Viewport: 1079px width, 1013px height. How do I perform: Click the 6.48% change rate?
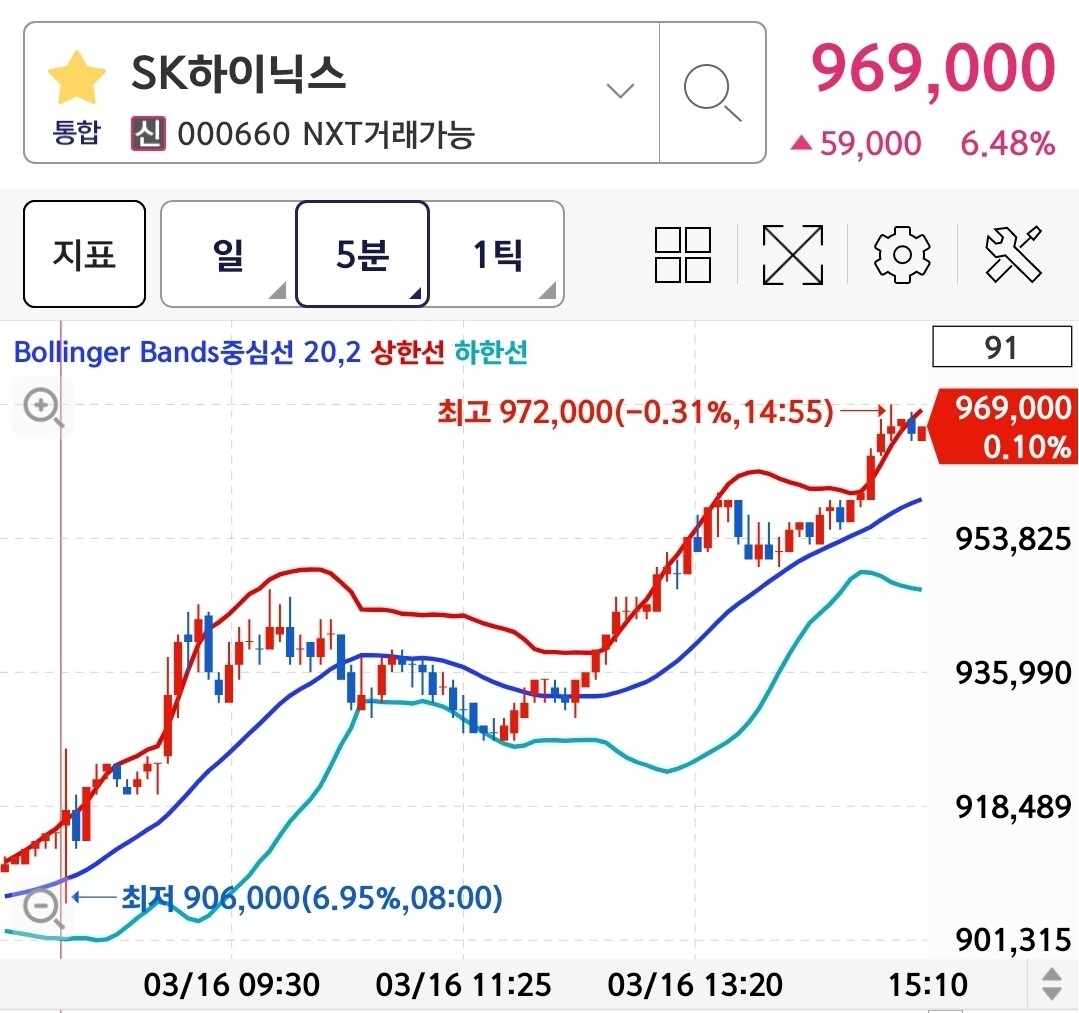point(1007,143)
